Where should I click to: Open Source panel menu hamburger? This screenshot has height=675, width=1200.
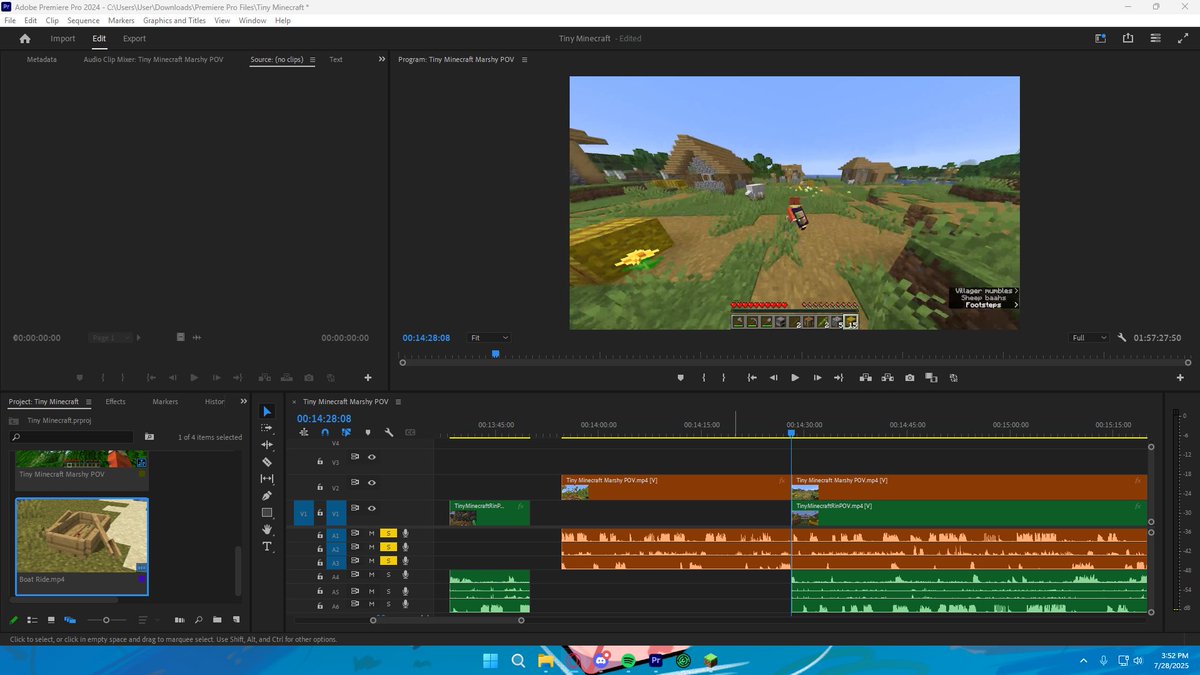pos(312,59)
